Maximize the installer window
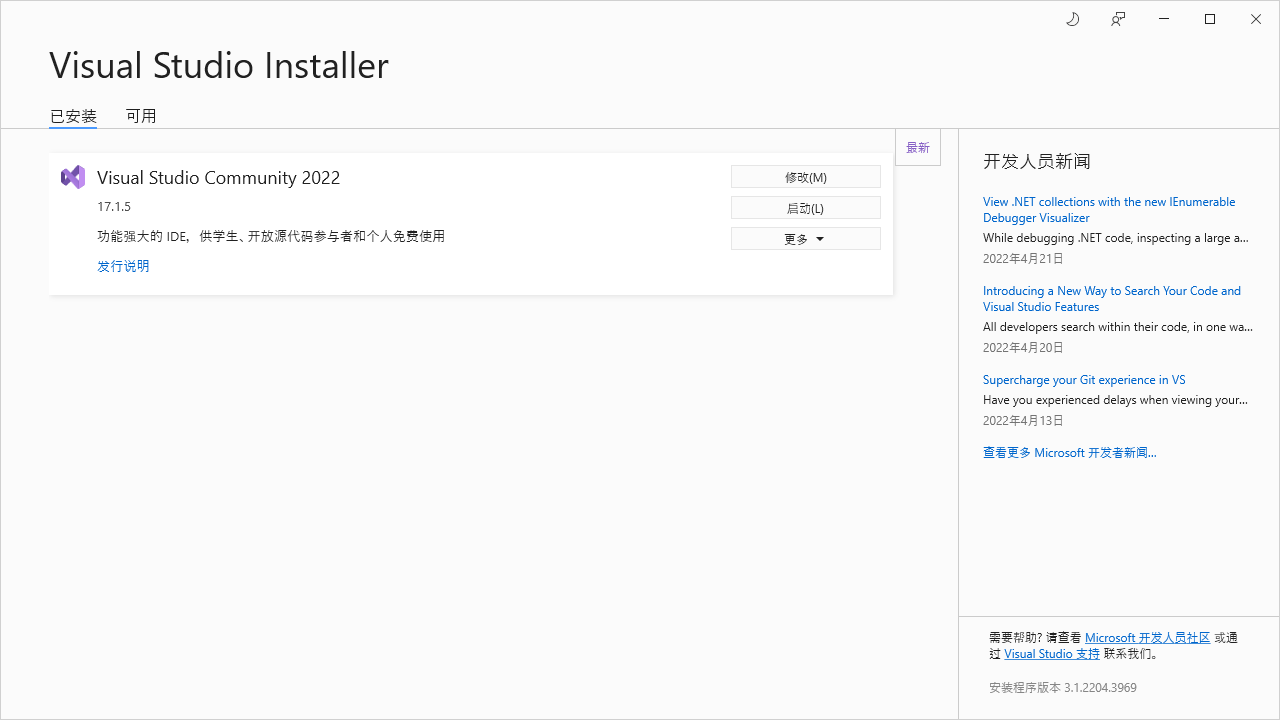 pos(1210,19)
